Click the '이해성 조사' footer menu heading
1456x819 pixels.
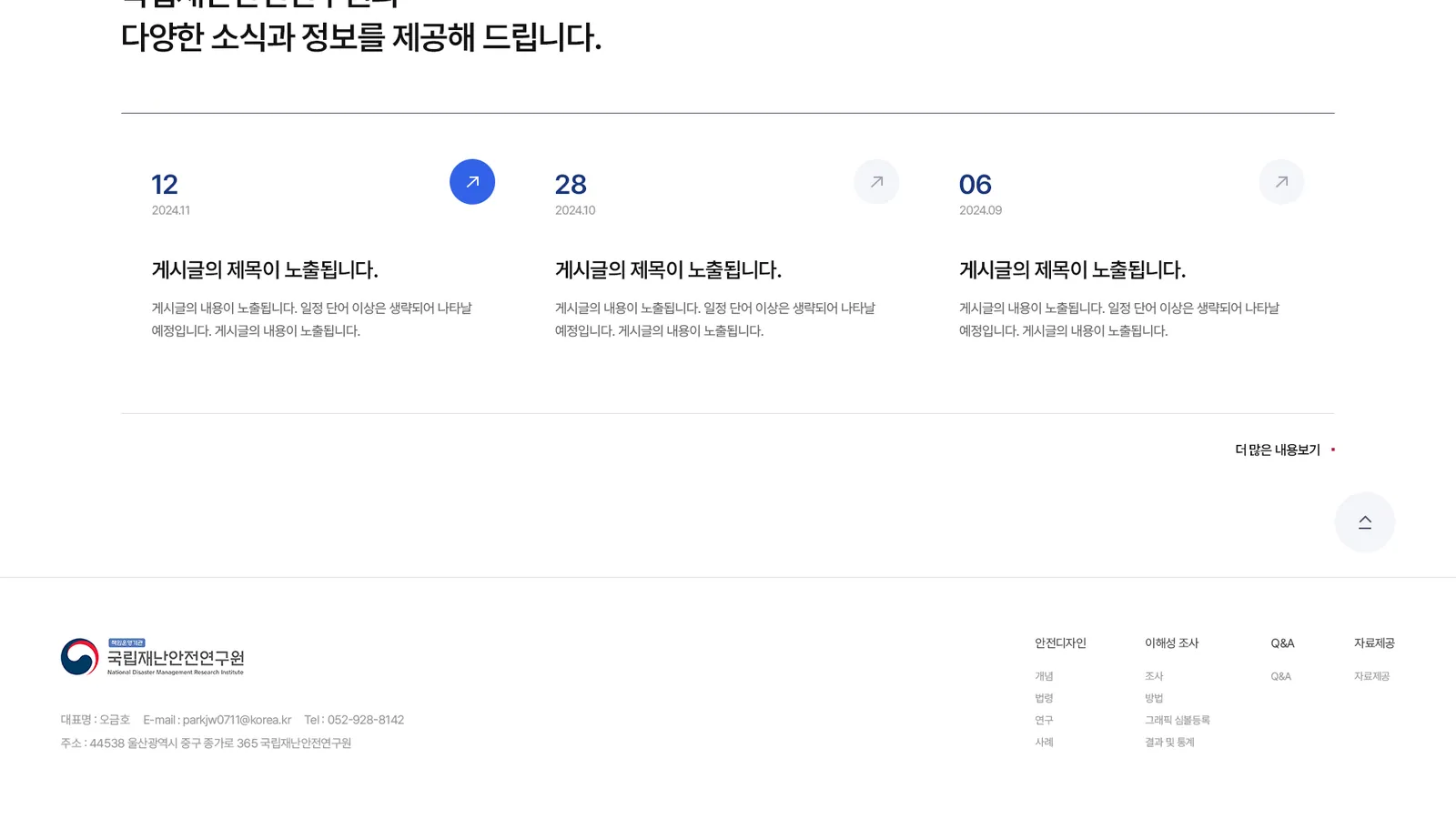pos(1171,643)
